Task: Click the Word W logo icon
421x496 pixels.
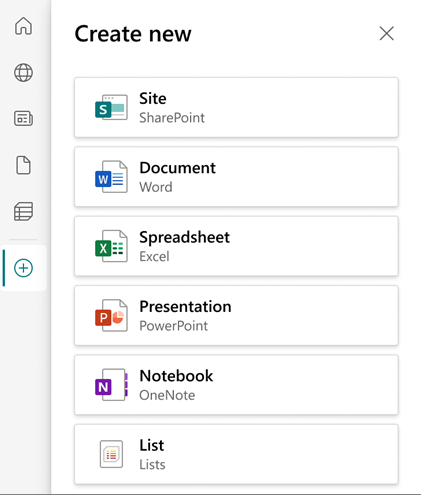Action: [x=111, y=177]
